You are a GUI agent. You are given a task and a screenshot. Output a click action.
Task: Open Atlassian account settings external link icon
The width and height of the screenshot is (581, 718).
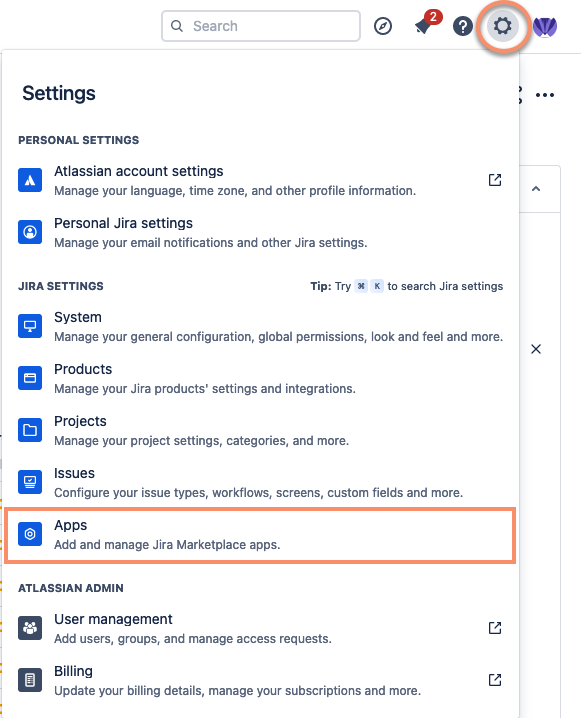[x=495, y=180]
